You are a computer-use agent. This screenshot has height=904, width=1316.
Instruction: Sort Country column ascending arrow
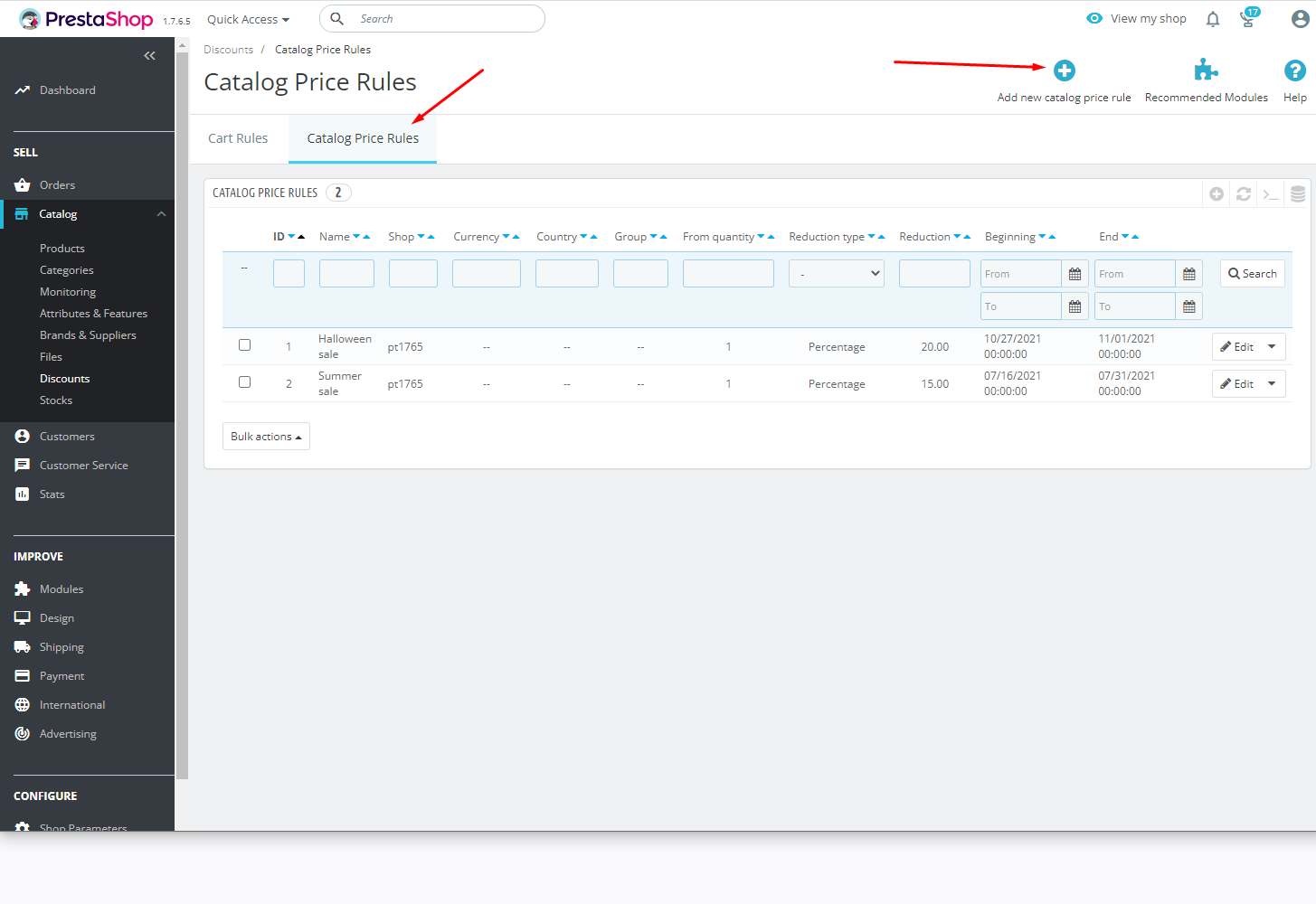pyautogui.click(x=593, y=237)
